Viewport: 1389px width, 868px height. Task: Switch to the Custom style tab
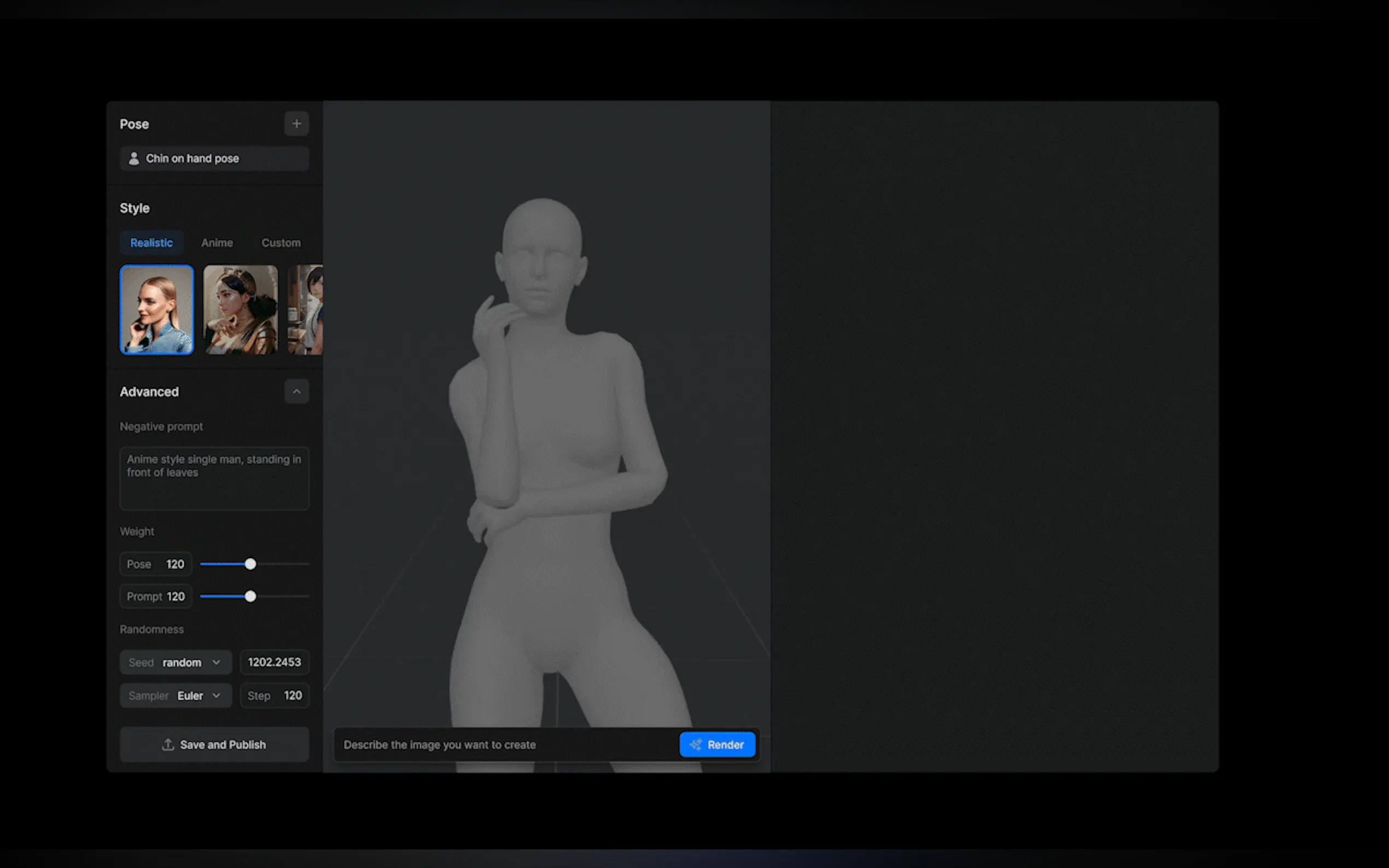[281, 243]
